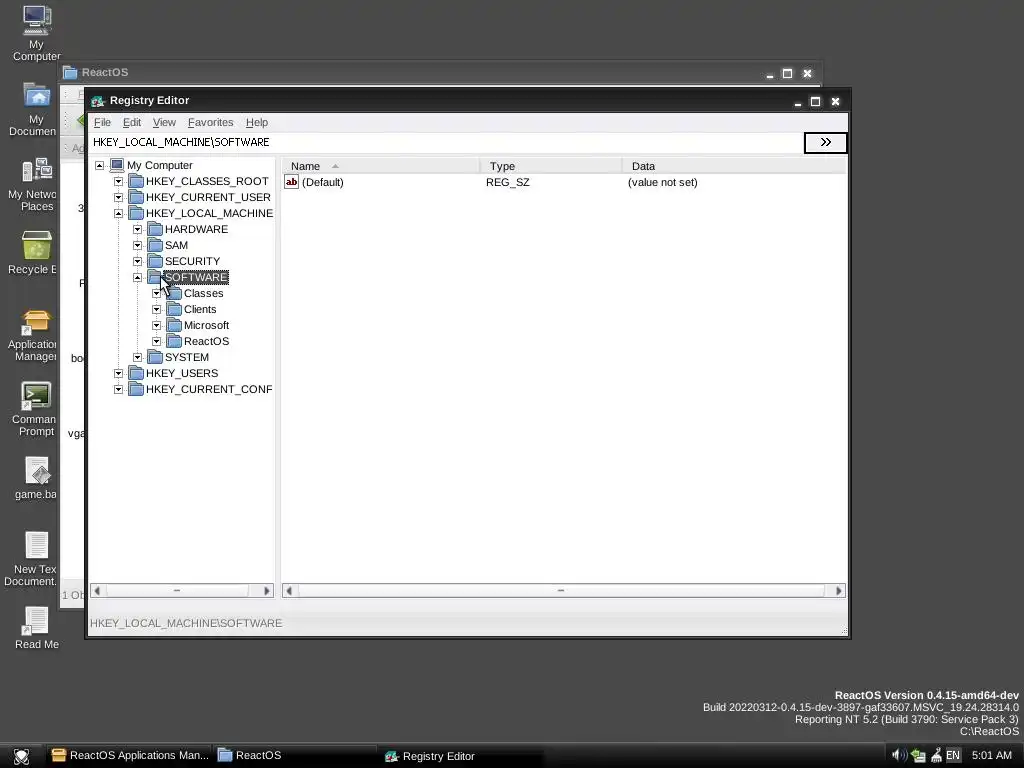Open the File menu
The width and height of the screenshot is (1024, 768).
[x=102, y=122]
